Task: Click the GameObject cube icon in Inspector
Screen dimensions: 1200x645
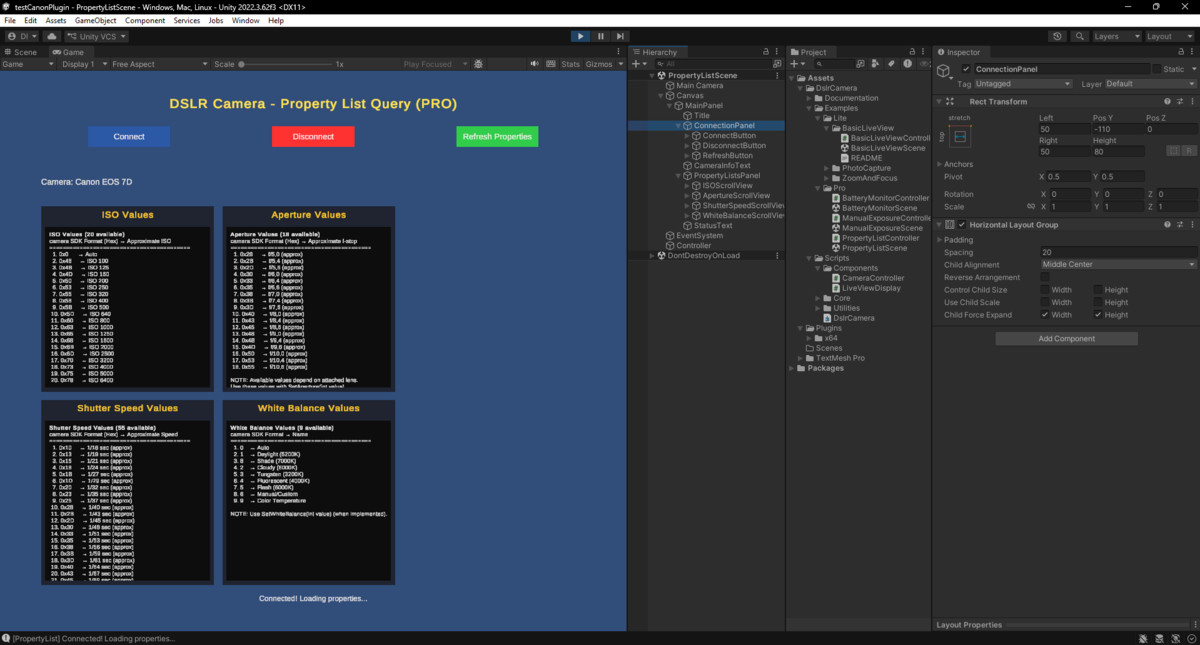Action: tap(945, 70)
